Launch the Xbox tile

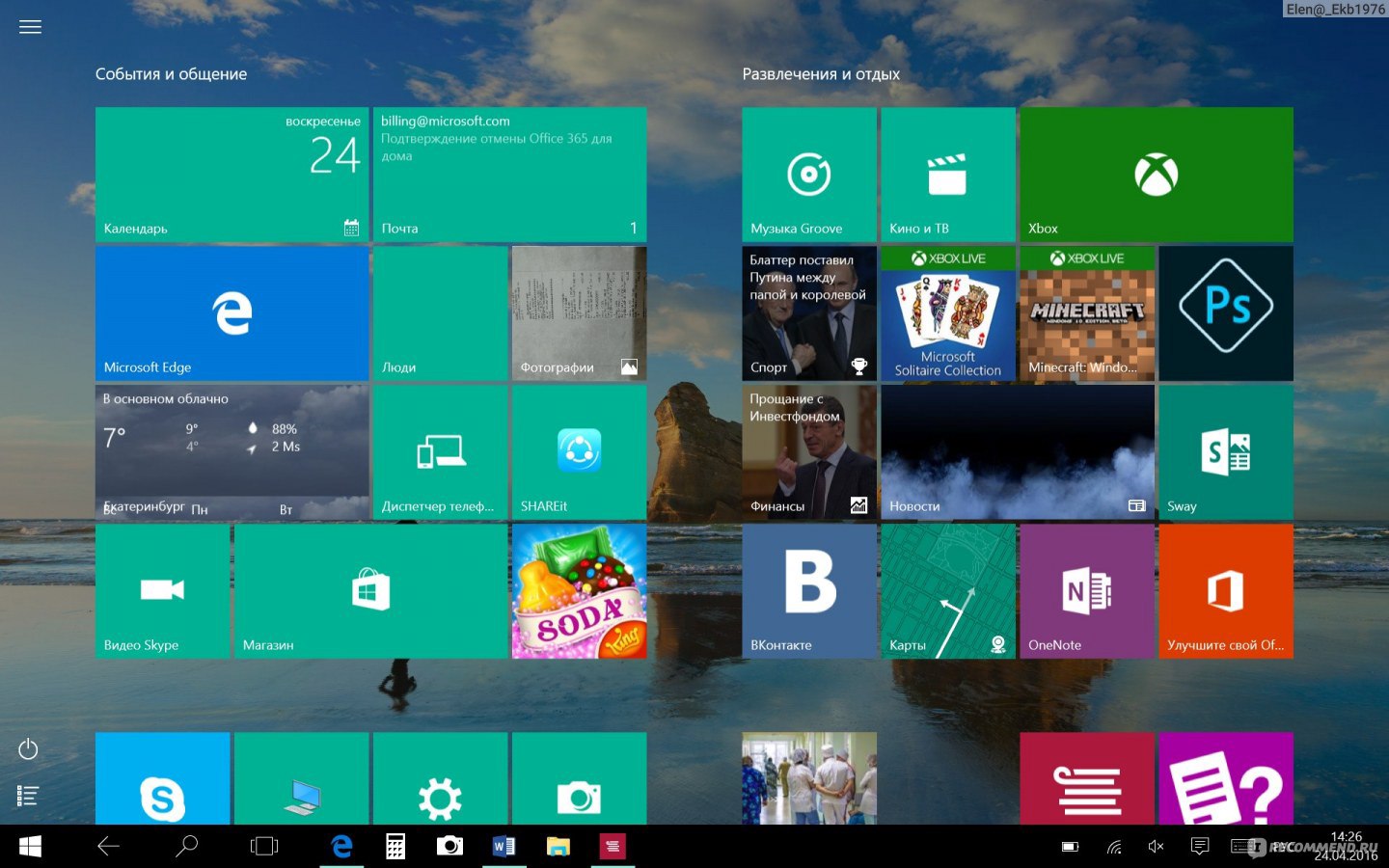click(x=1157, y=174)
